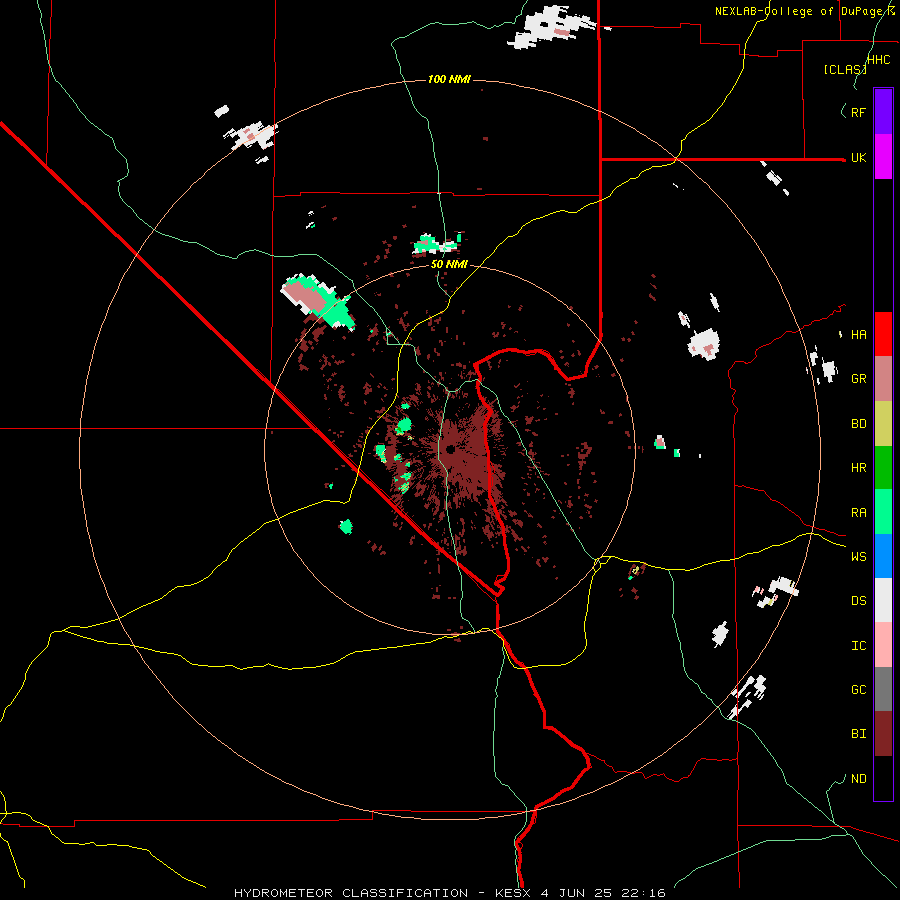
Task: Click the HYDROMETEOR CLASSIFICATION caption
Action: (x=351, y=893)
